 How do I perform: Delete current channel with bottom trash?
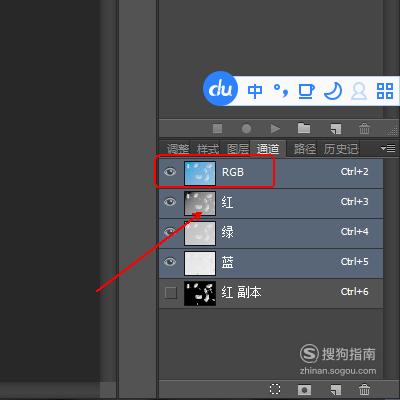pyautogui.click(x=364, y=389)
